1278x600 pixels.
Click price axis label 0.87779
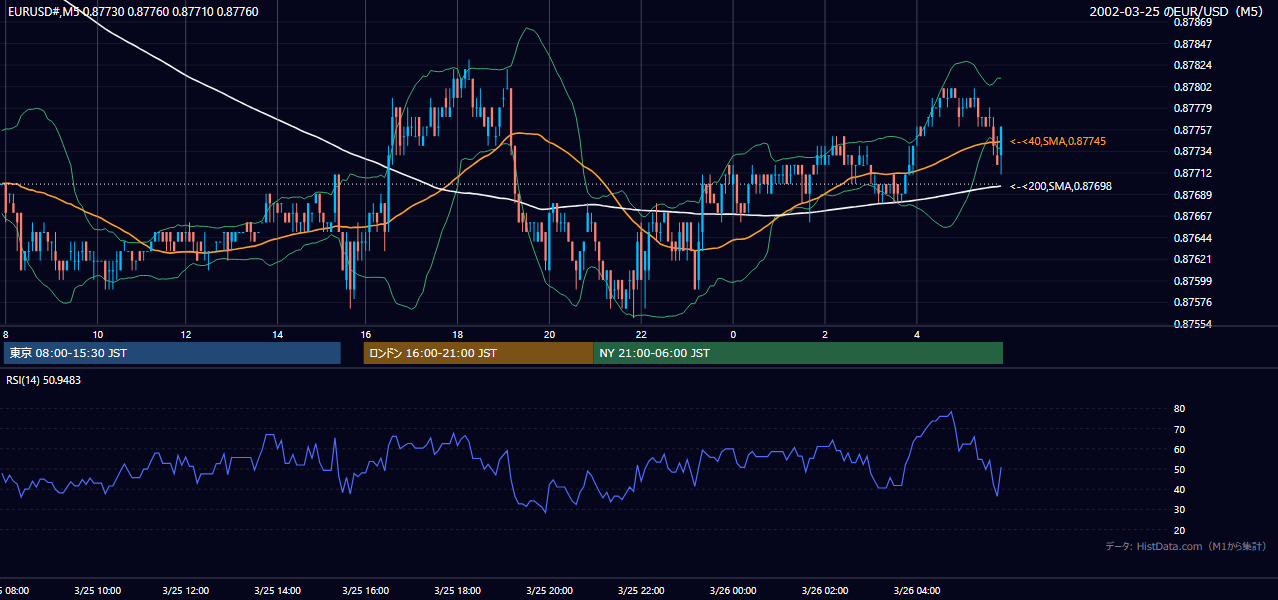[1192, 108]
